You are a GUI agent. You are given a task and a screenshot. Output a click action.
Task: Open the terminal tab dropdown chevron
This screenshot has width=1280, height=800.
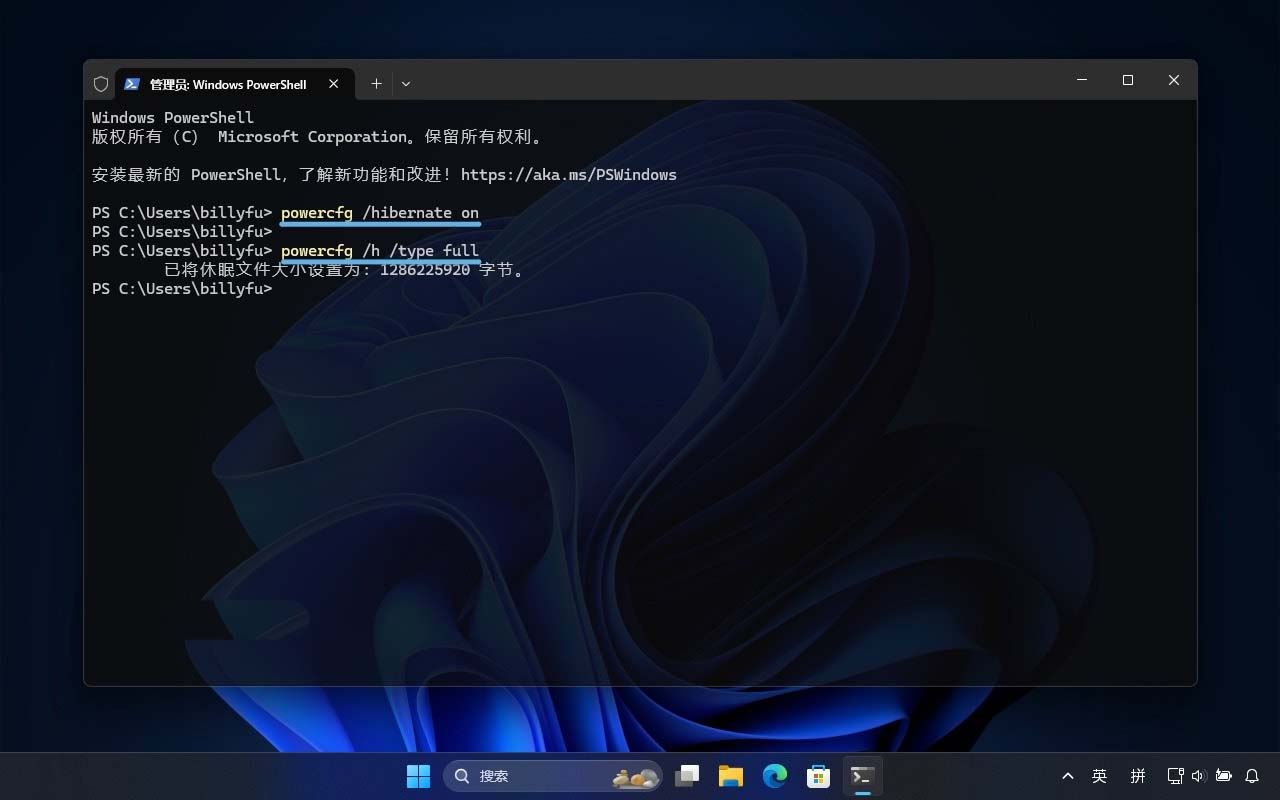405,84
